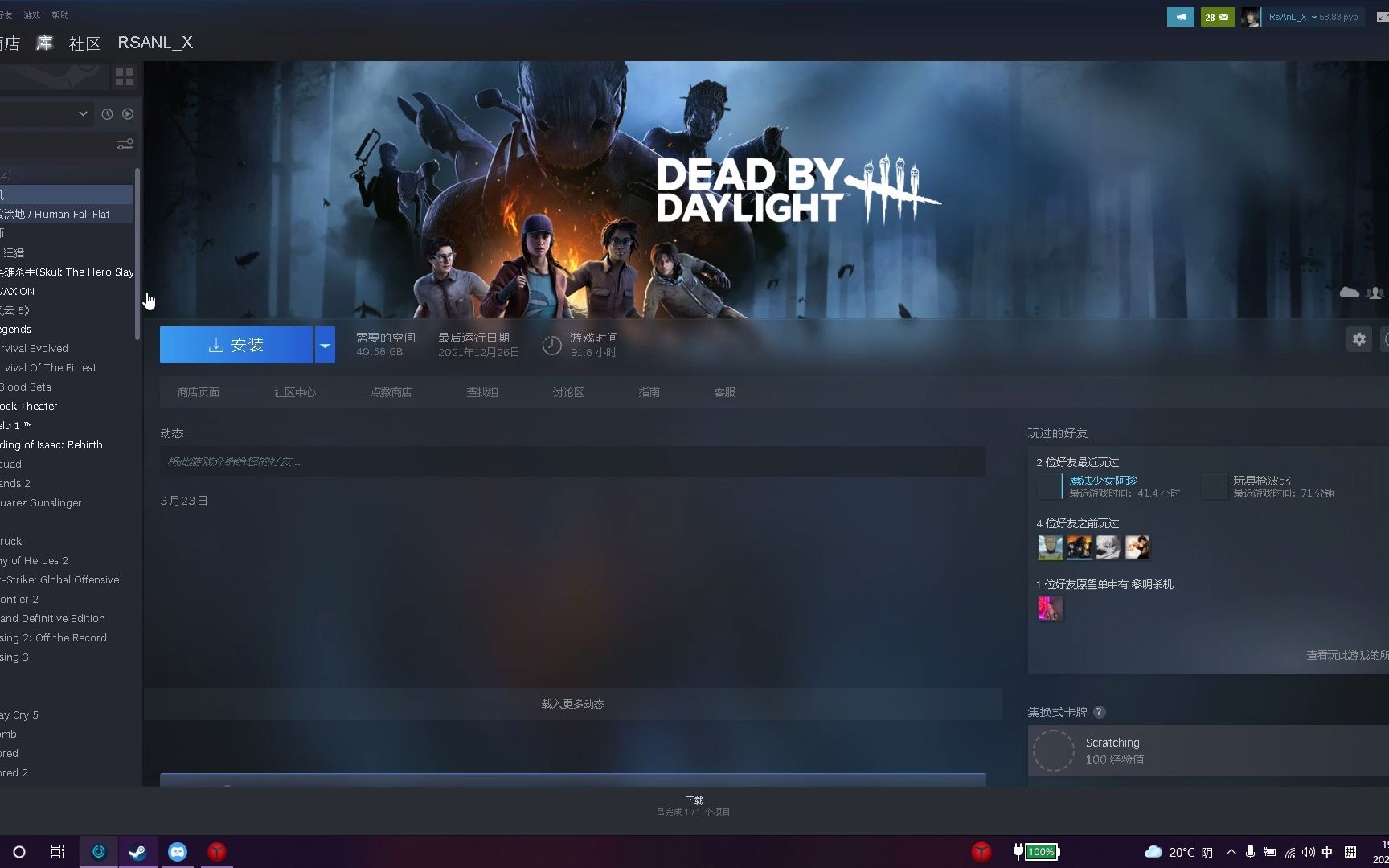Open friend 玩具枪波比 profile
Screen dimensions: 1389x868
pos(1262,481)
